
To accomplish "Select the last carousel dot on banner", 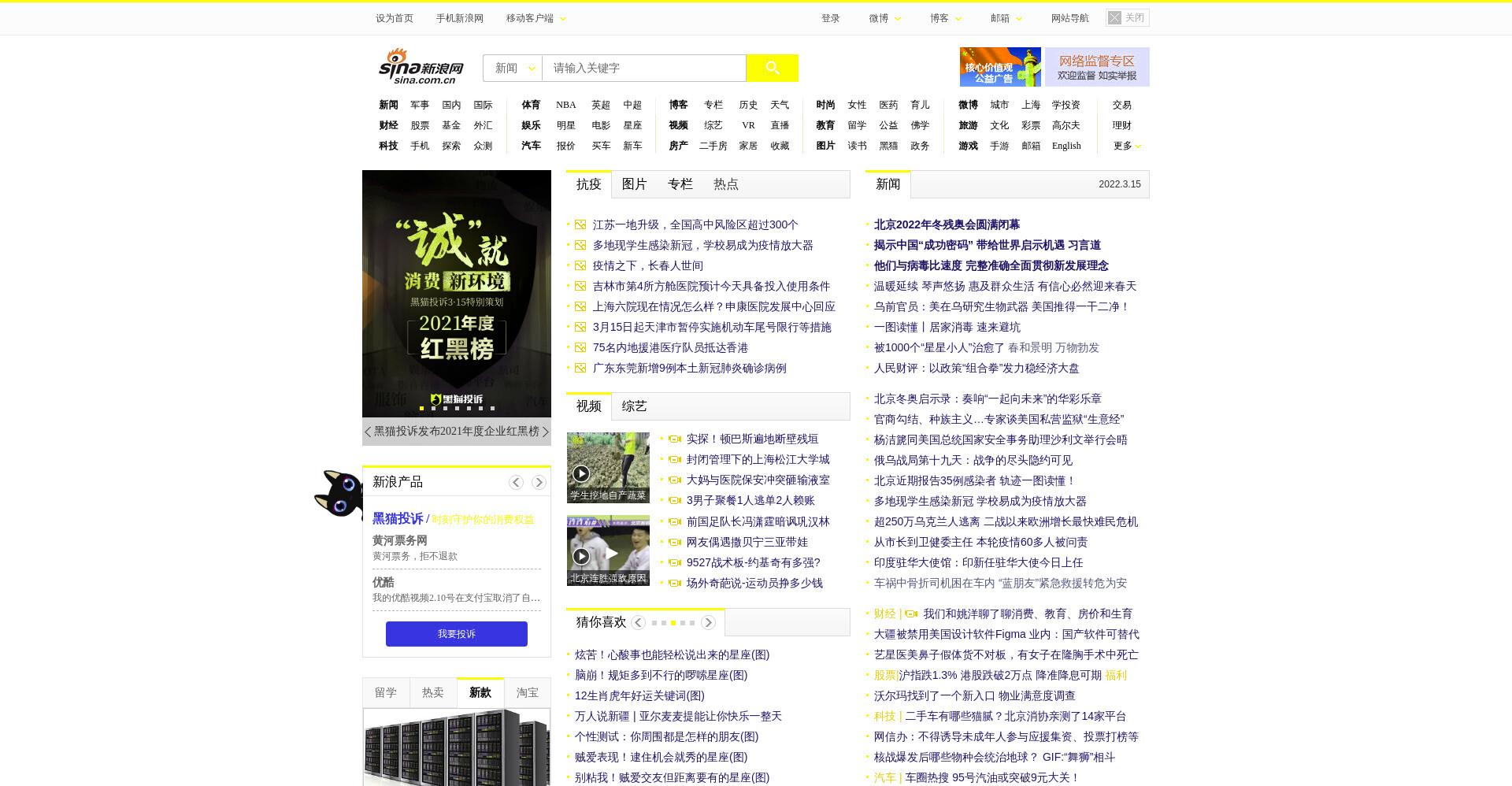I will tap(492, 408).
